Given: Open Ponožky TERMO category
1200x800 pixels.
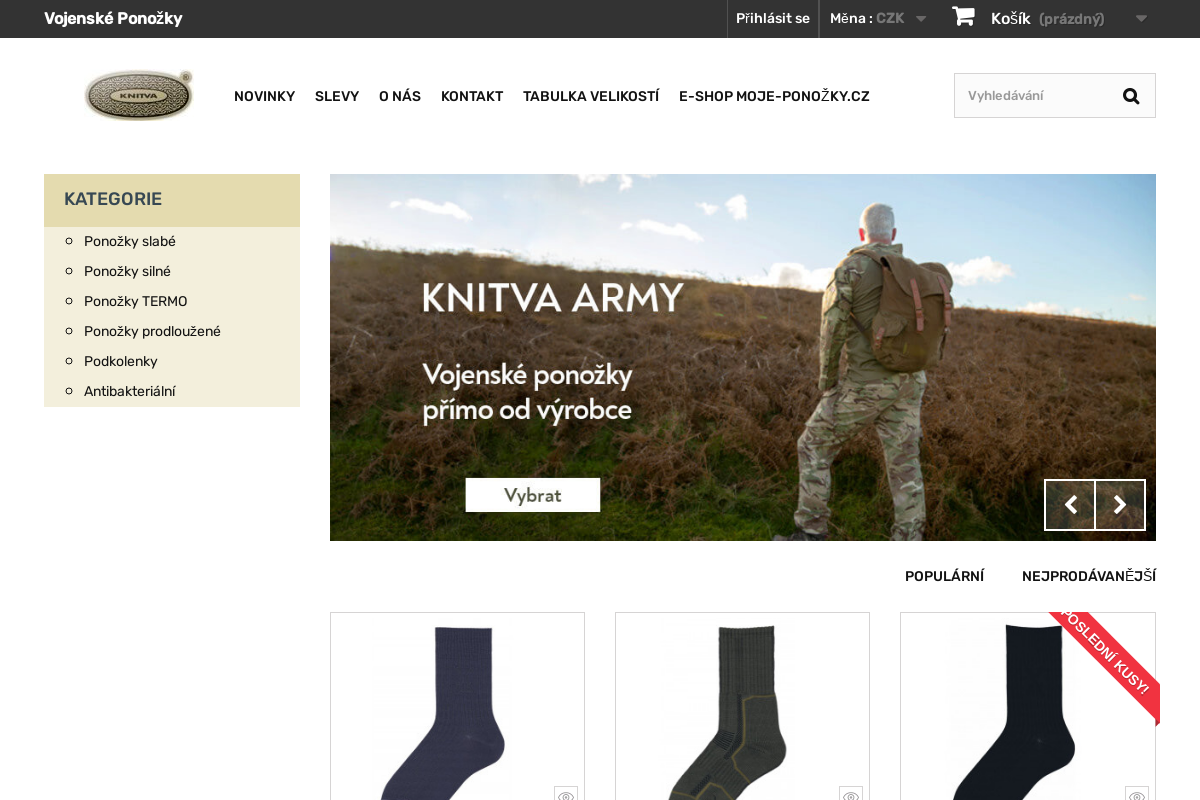Looking at the screenshot, I should click(135, 301).
